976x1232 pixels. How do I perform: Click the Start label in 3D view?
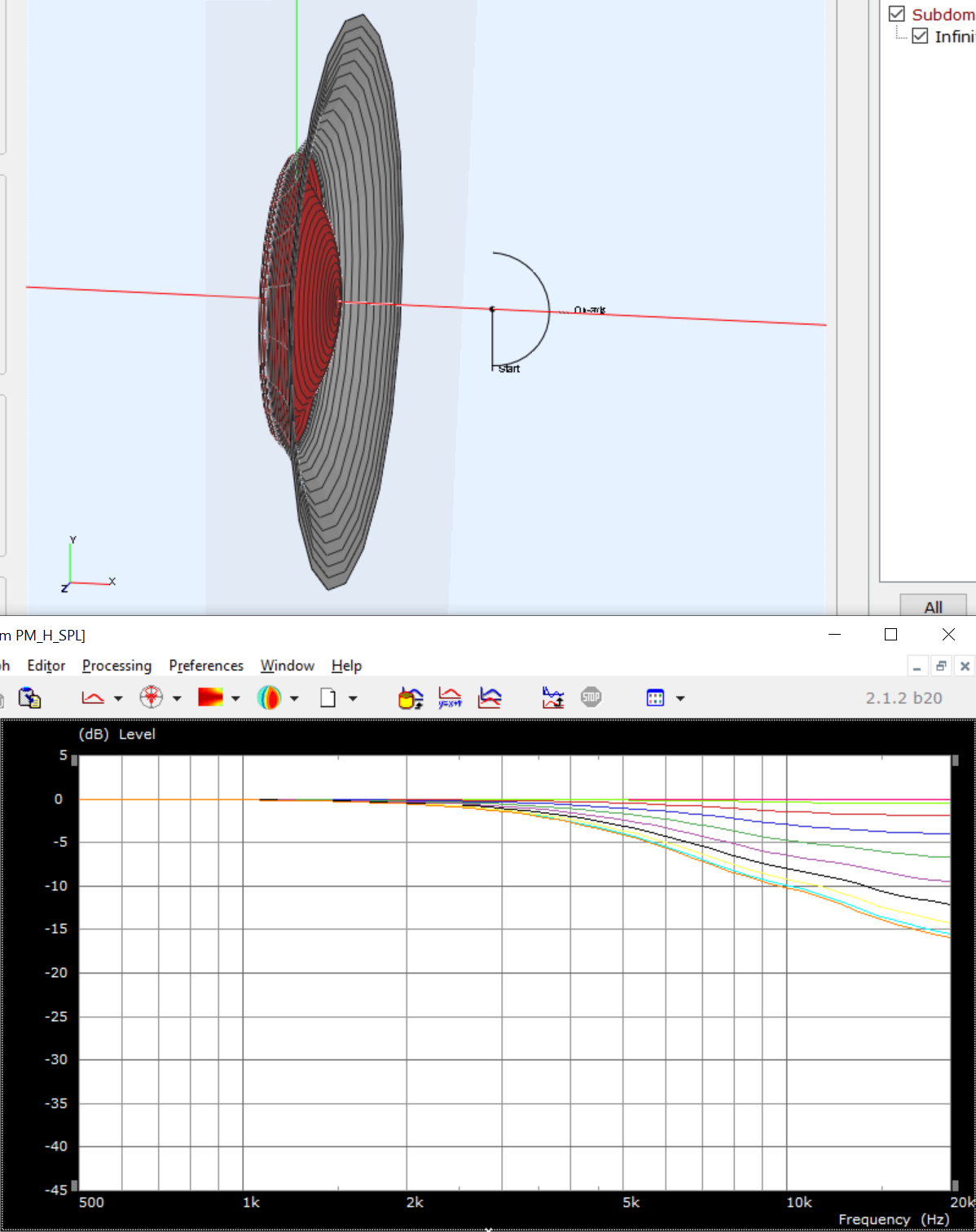pyautogui.click(x=509, y=369)
